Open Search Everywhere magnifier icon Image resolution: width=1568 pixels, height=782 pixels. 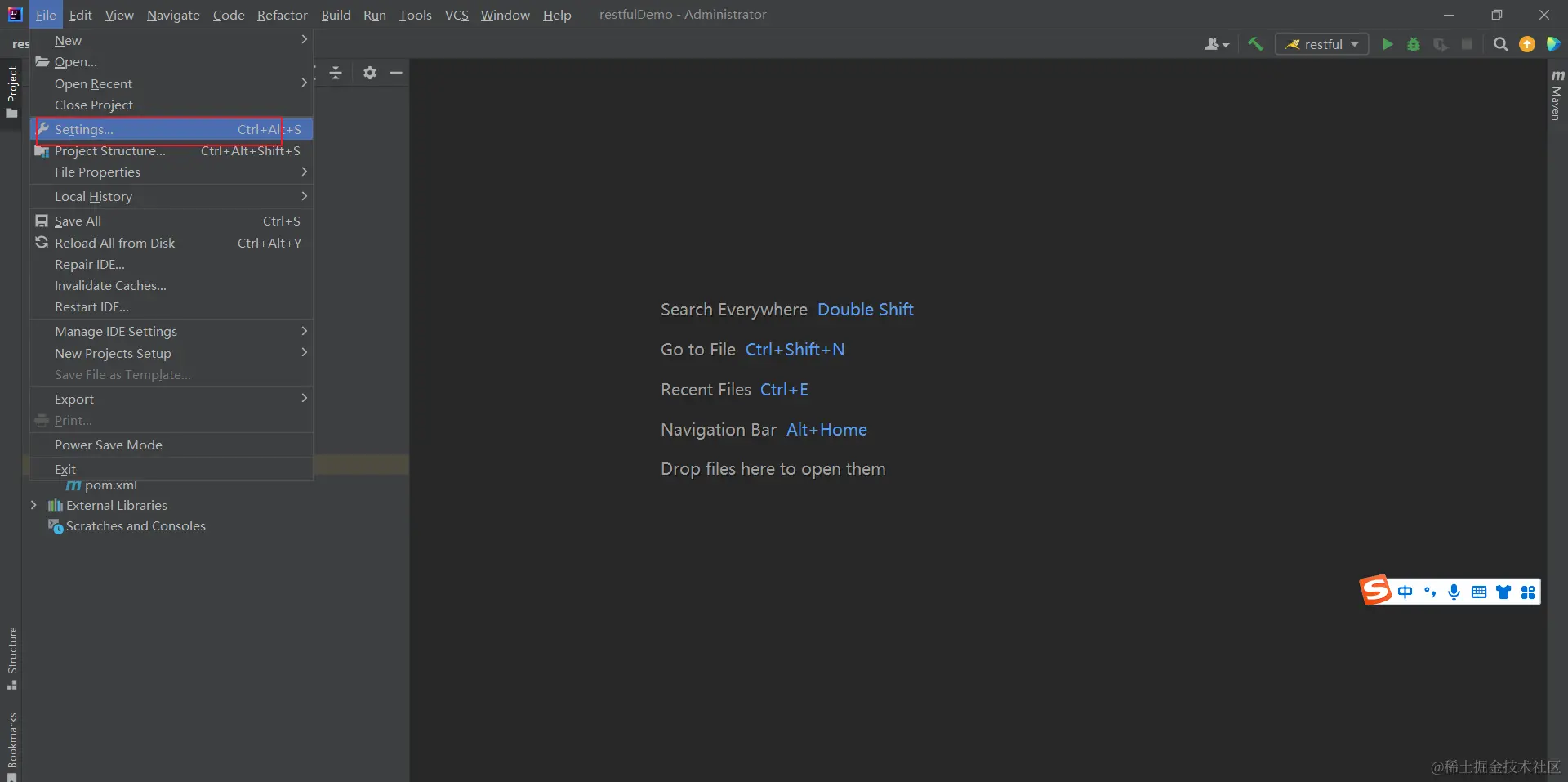pos(1500,44)
